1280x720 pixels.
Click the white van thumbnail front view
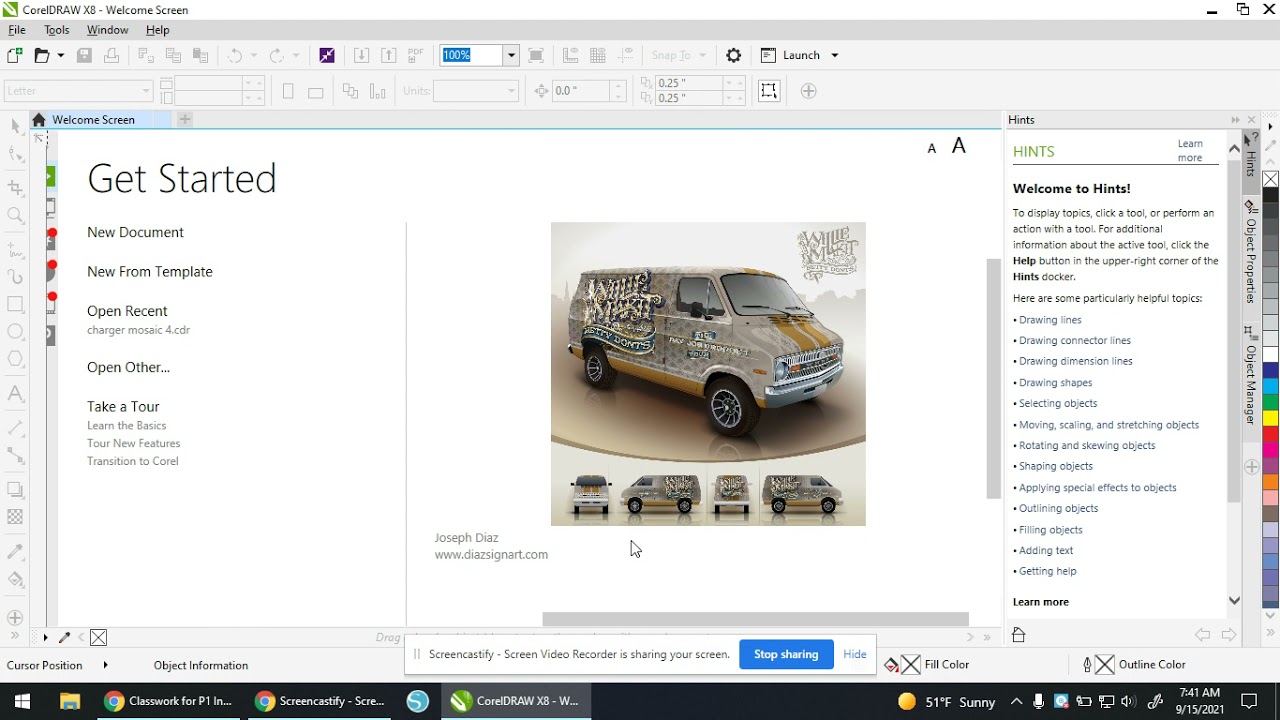click(590, 494)
